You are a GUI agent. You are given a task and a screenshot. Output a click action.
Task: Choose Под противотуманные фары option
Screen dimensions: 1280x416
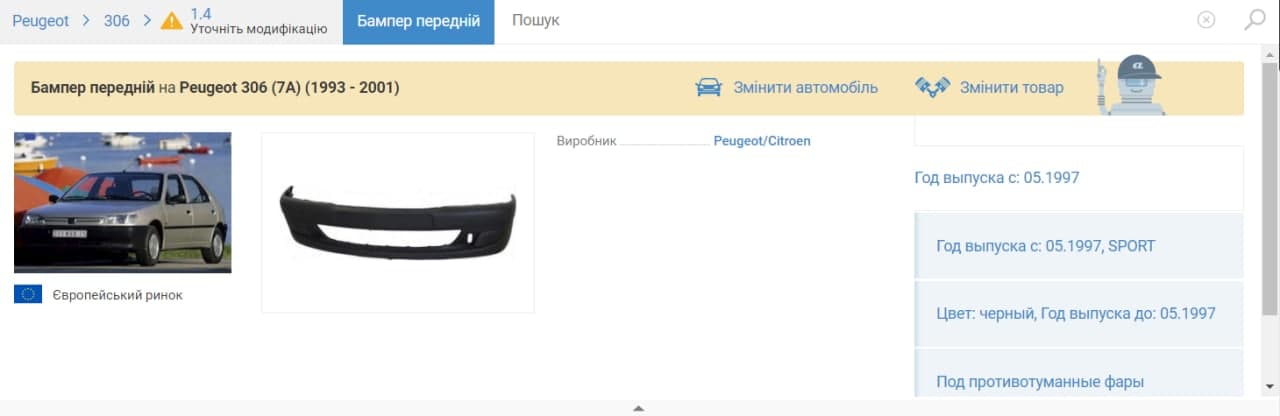point(1079,381)
